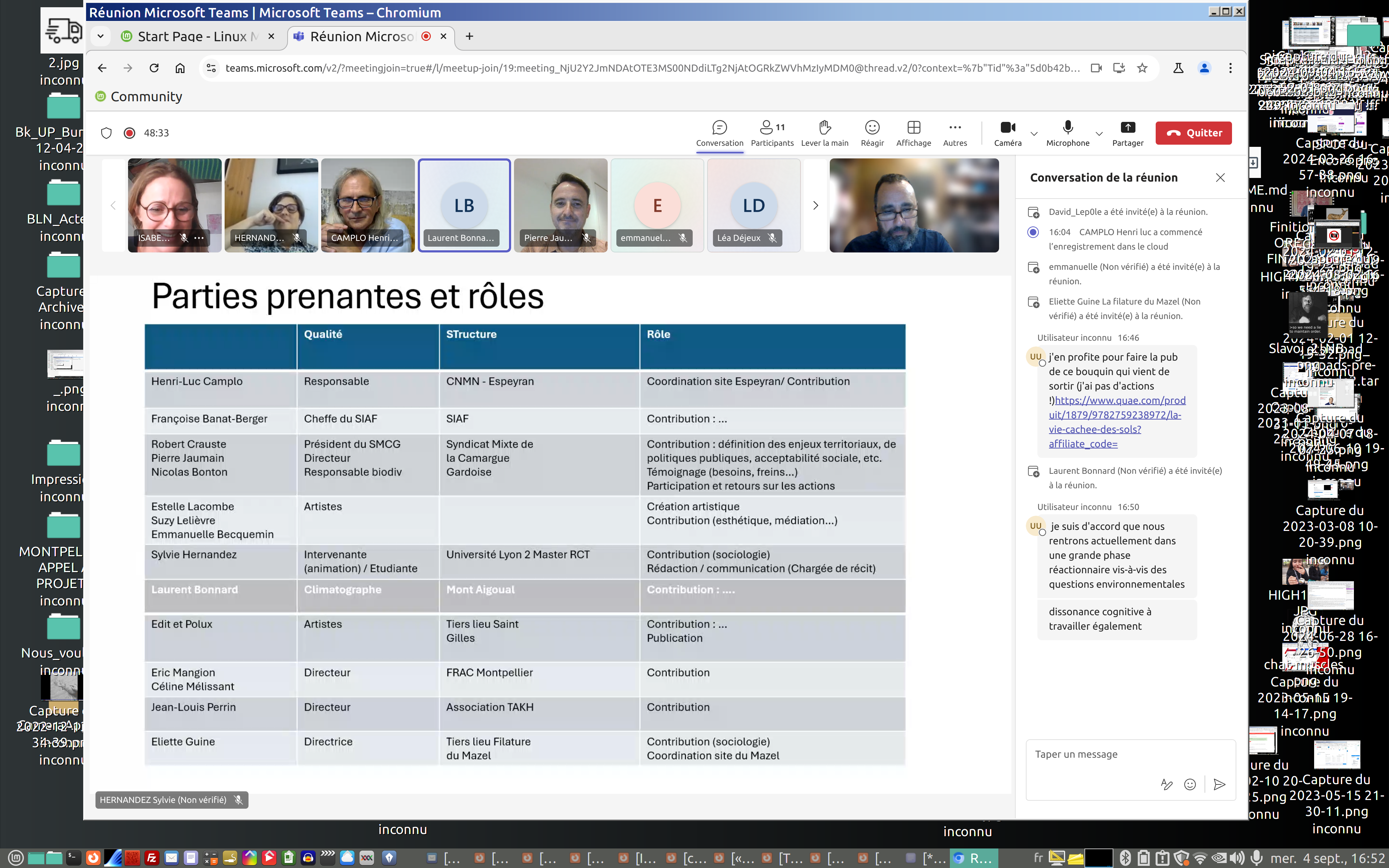The width and height of the screenshot is (1389, 868).
Task: Toggle the Caméra on or off
Action: click(x=1007, y=133)
